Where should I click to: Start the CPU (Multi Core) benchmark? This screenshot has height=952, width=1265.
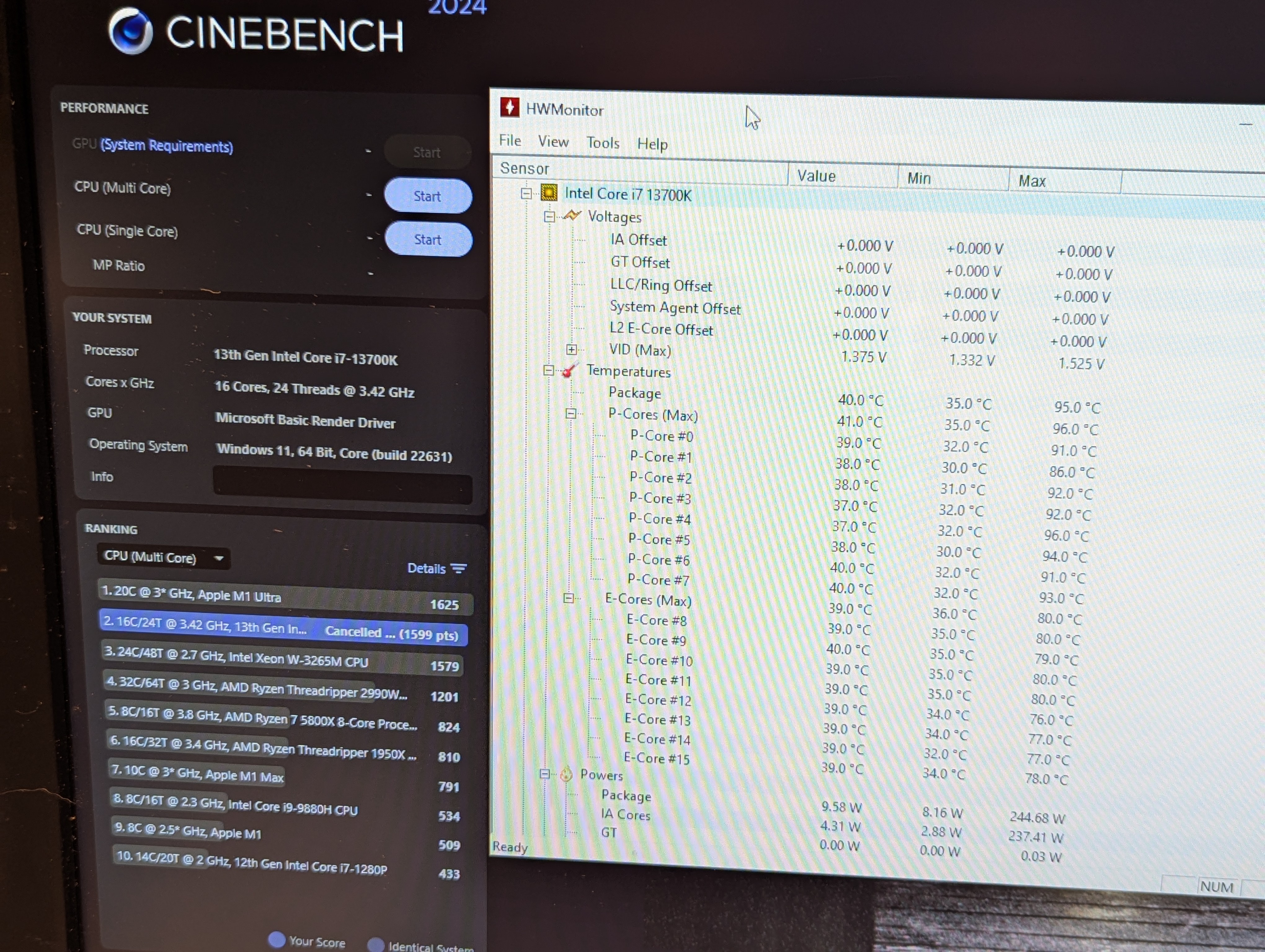click(x=428, y=196)
